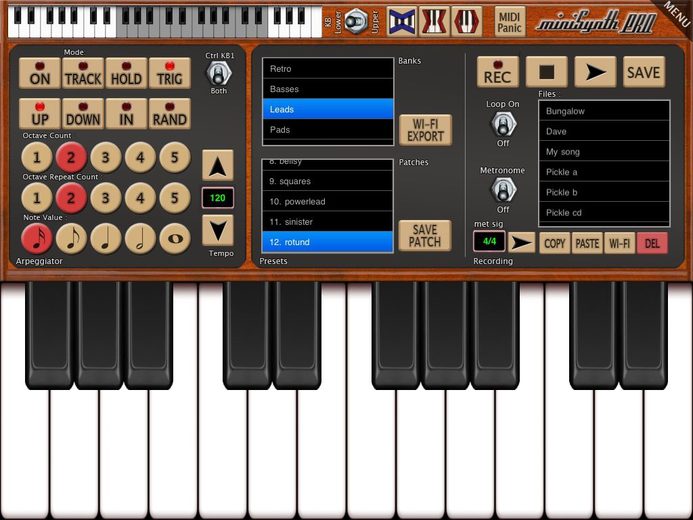The image size is (693, 520).
Task: Increase tempo with the up arrow
Action: point(218,165)
